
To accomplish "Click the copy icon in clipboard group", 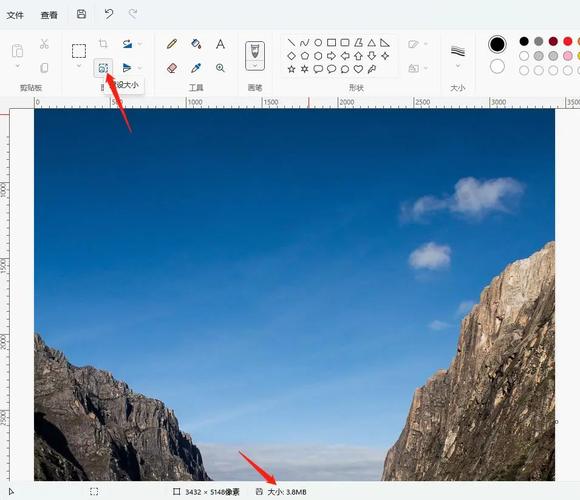I will click(x=44, y=68).
